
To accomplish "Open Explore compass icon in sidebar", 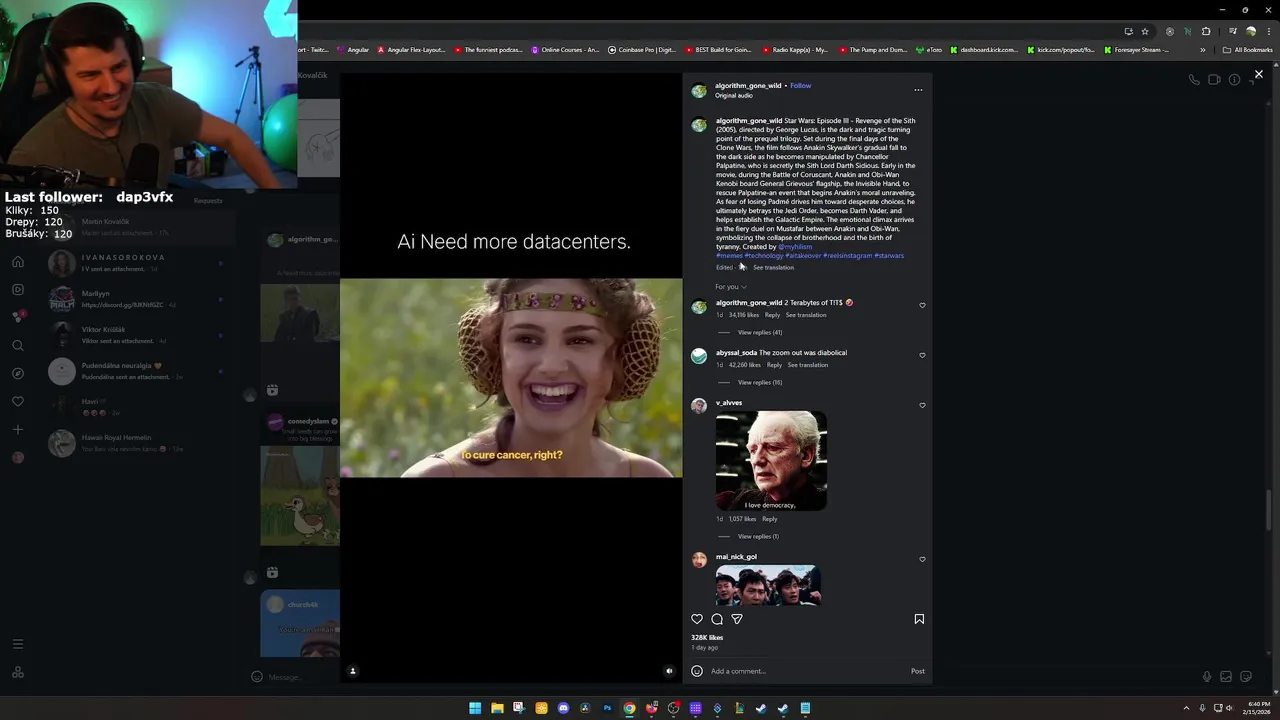I will coord(17,374).
